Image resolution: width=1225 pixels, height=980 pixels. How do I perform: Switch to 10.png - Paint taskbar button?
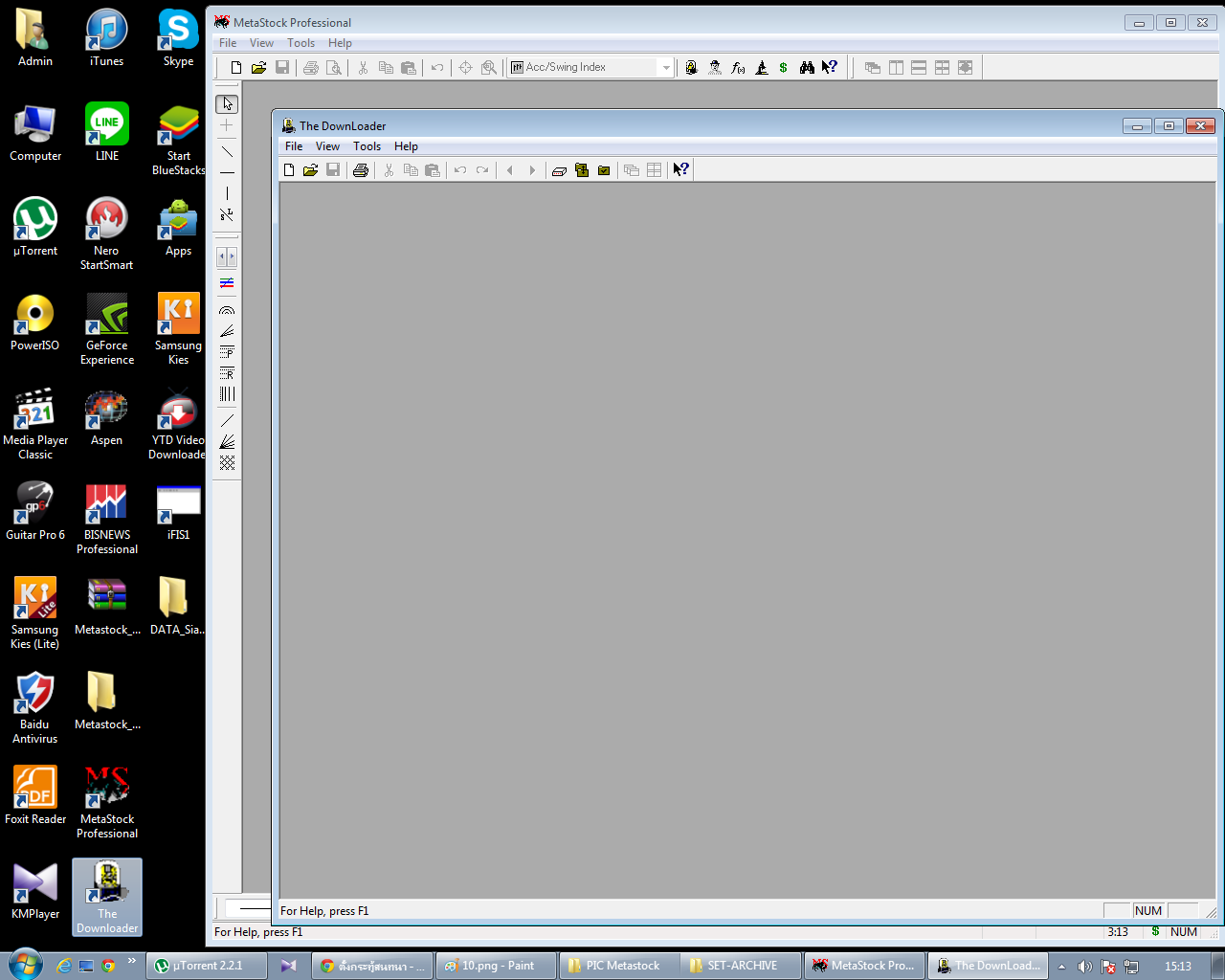(x=496, y=966)
